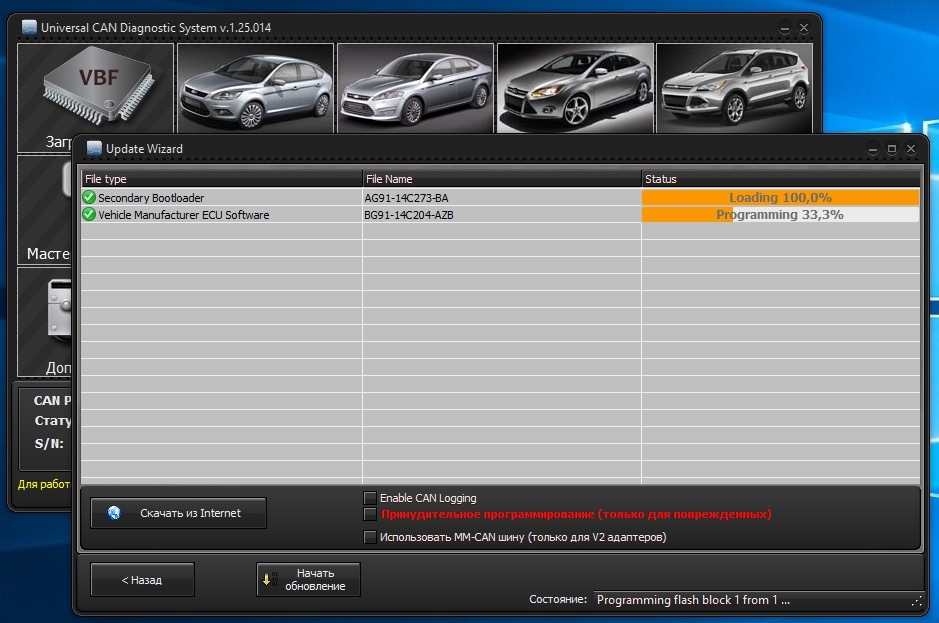Viewport: 939px width, 623px height.
Task: Toggle the red Принудительное программирование checkbox
Action: pyautogui.click(x=371, y=514)
